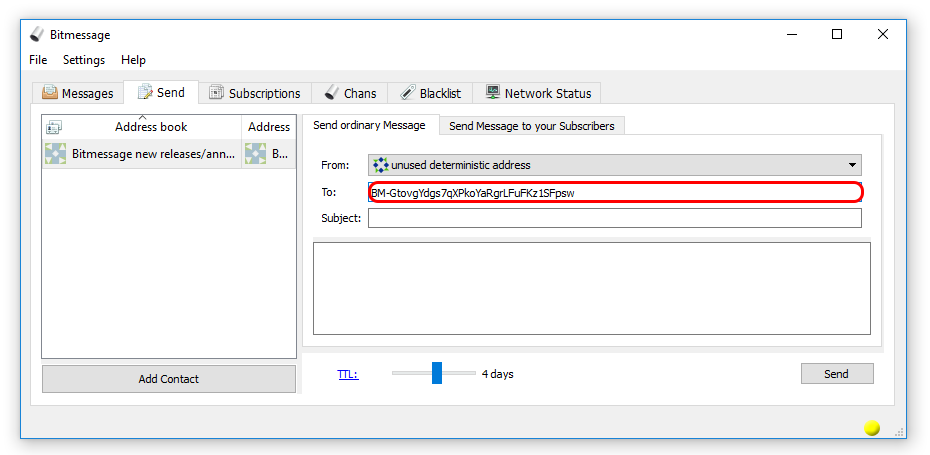930x455 pixels.
Task: Maximize the Bitmessage window
Action: pos(837,34)
